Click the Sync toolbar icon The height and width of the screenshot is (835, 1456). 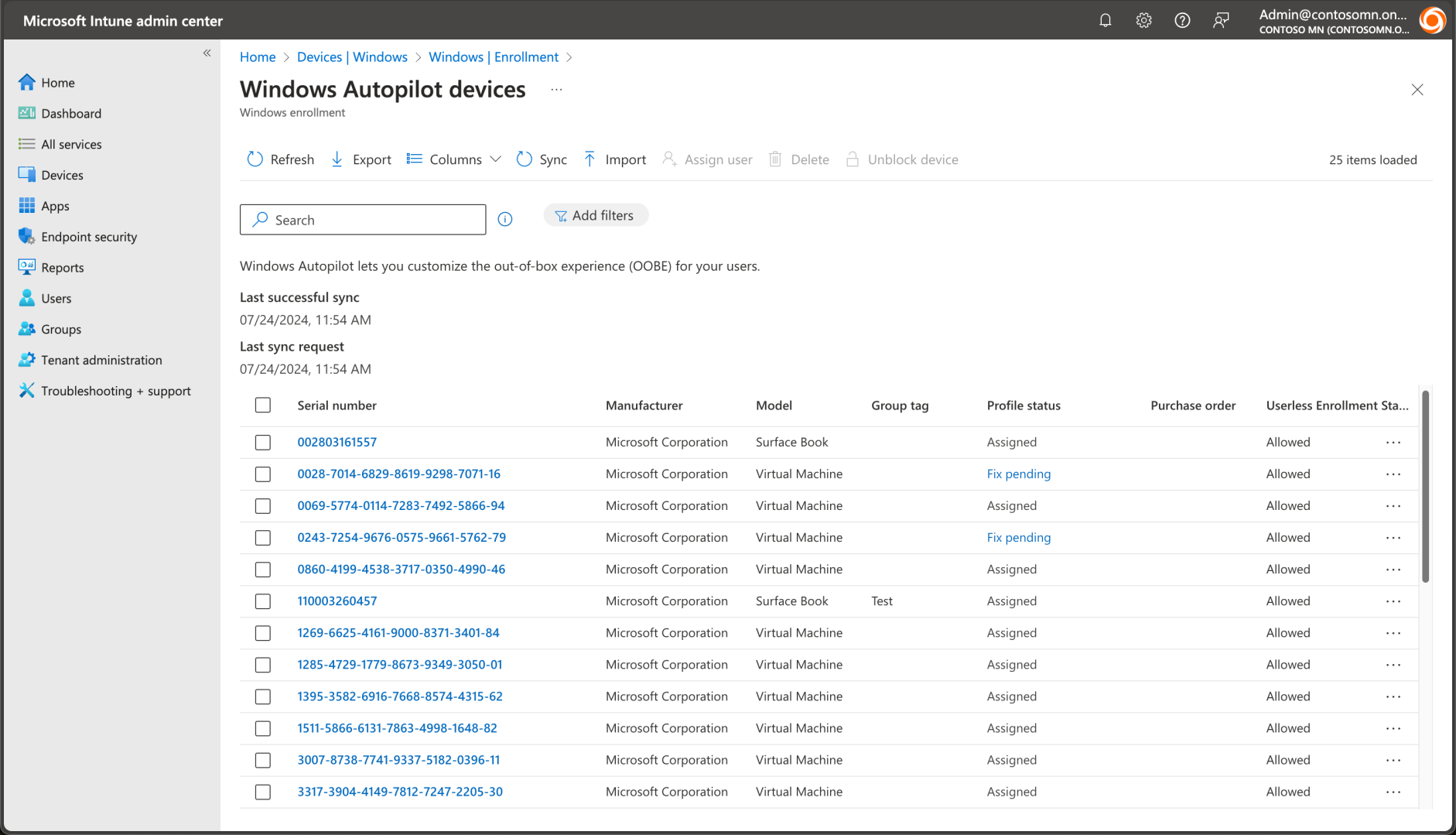[525, 159]
